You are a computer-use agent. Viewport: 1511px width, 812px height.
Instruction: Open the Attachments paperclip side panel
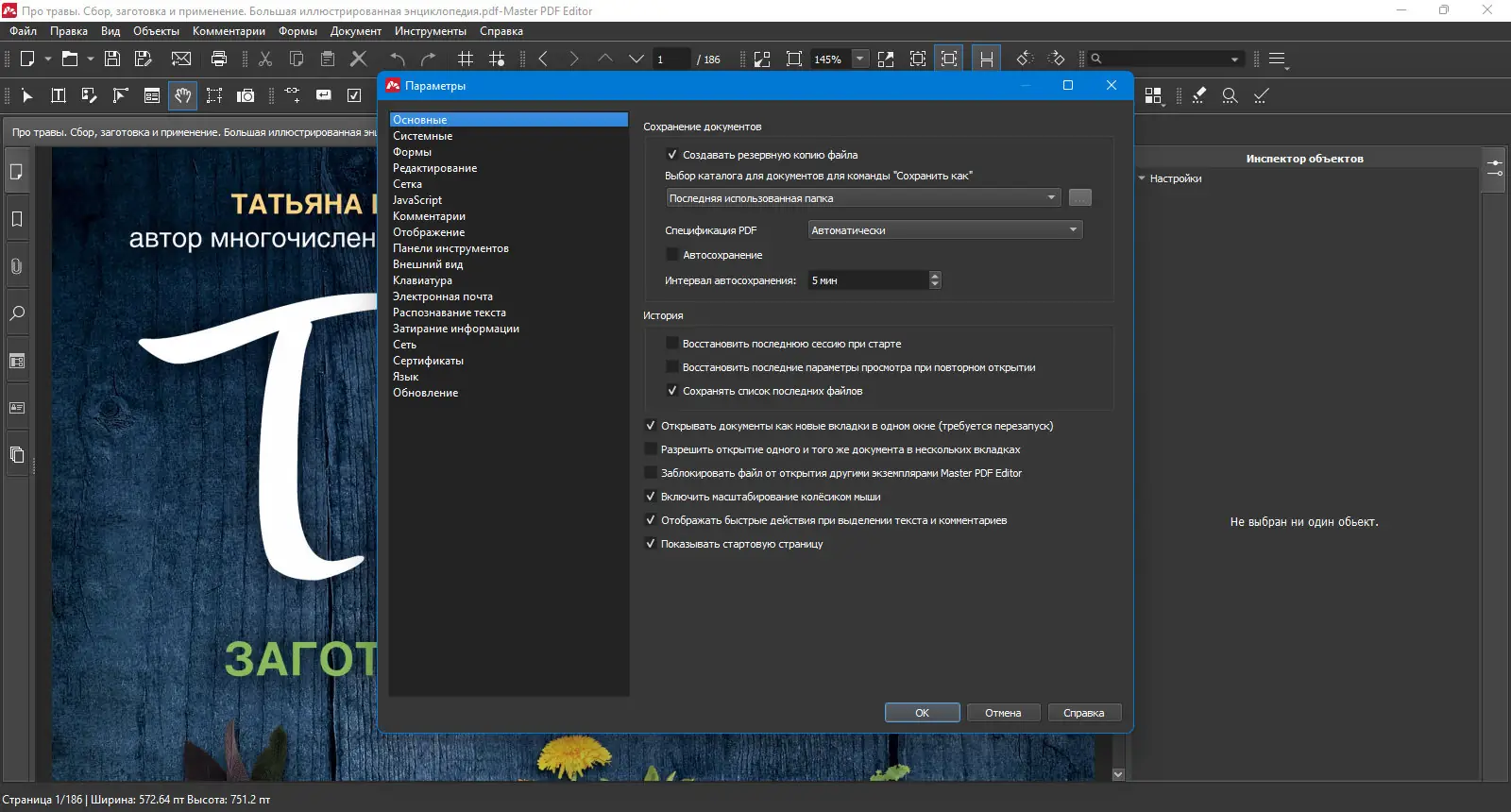coord(17,266)
